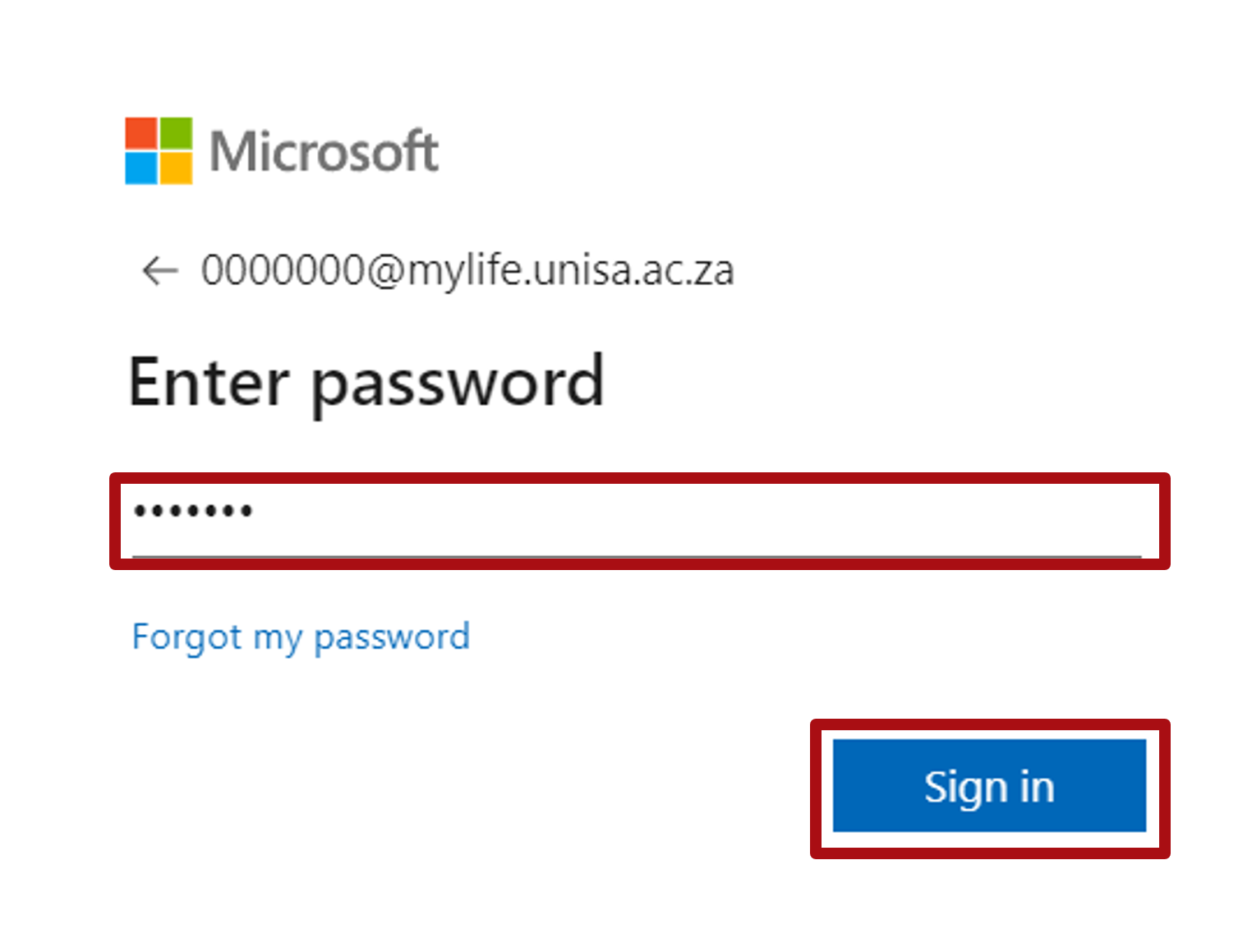Select the 0000000 student email text
The height and width of the screenshot is (952, 1252).
coord(467,270)
